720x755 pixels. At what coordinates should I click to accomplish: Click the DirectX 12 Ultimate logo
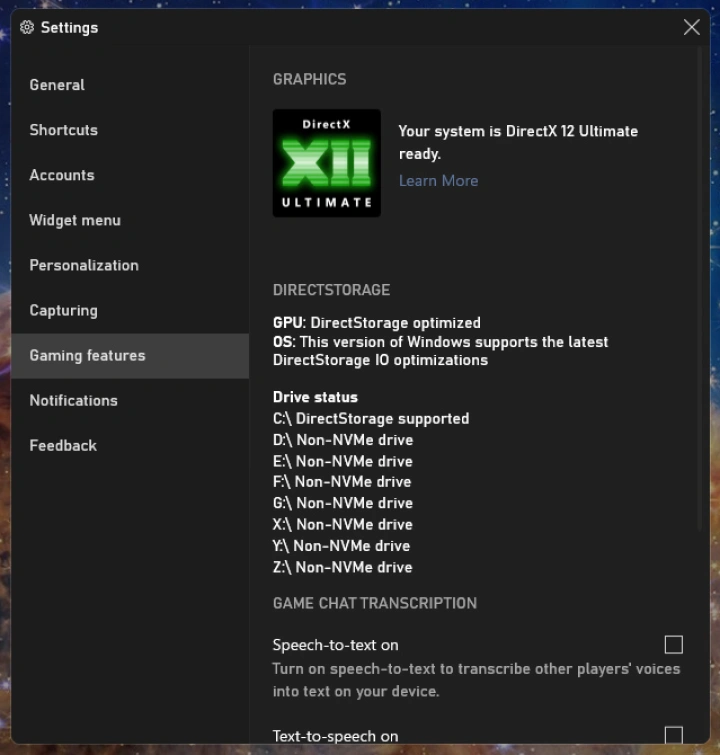(x=326, y=163)
